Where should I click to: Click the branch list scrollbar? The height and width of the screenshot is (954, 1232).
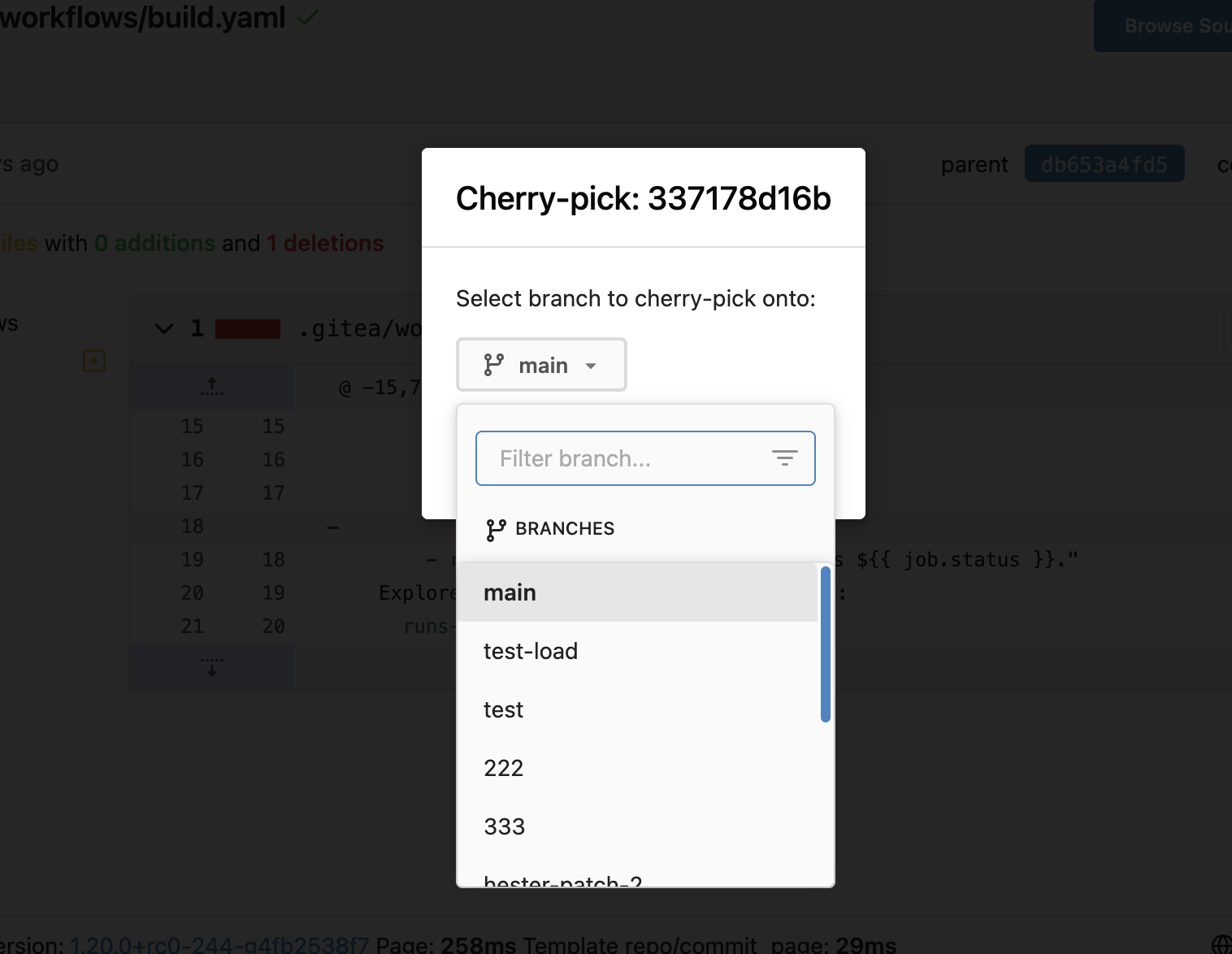point(826,644)
